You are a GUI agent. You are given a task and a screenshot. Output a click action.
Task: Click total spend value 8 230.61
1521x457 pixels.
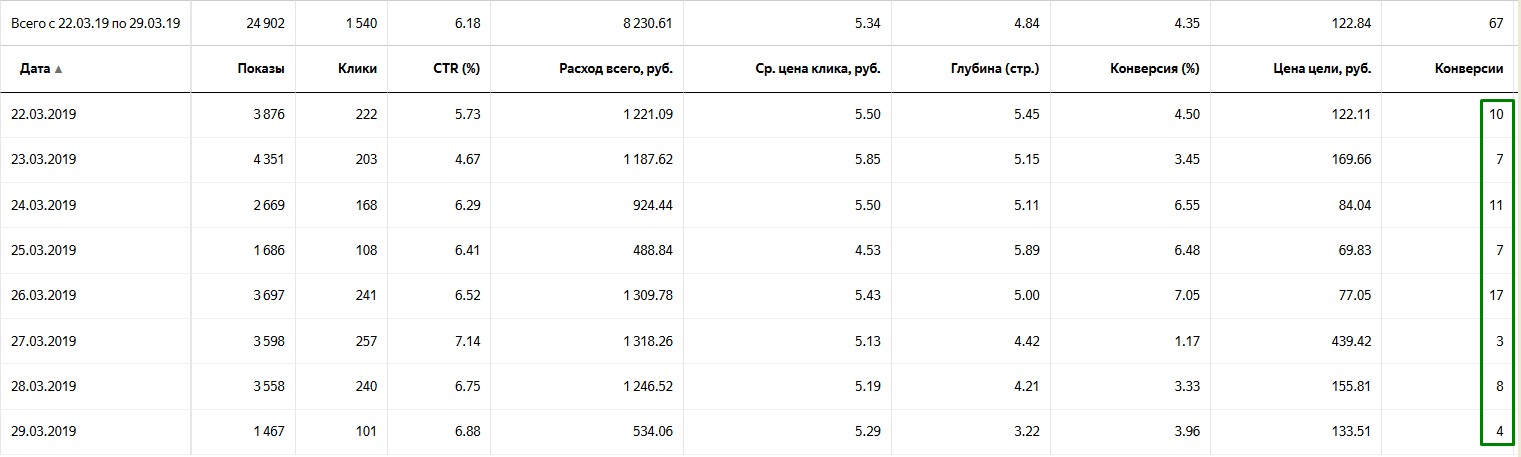pyautogui.click(x=641, y=23)
